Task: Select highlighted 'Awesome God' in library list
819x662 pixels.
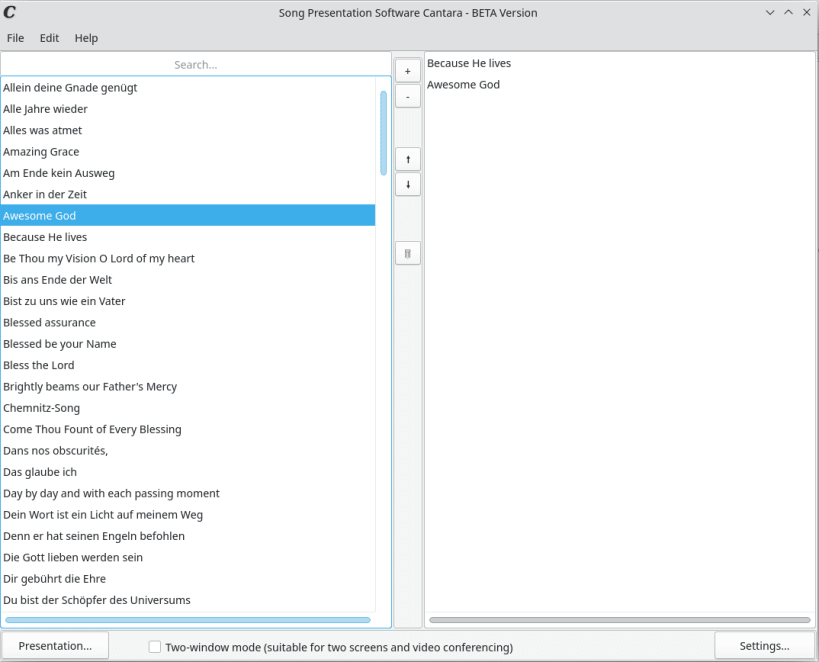Action: 188,216
